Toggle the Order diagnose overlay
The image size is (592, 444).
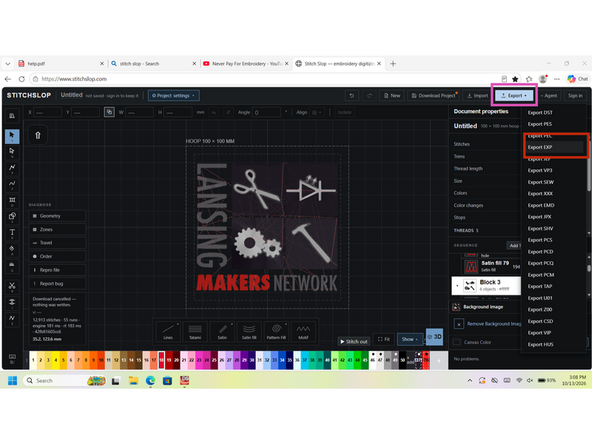[57, 256]
